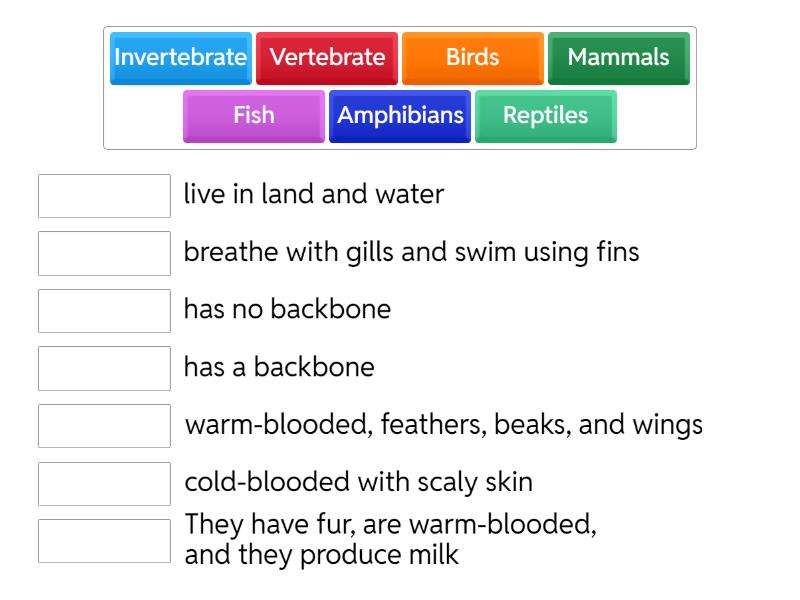Click box beside 'warm-blooded, feathers, beaks' clue

click(x=104, y=426)
